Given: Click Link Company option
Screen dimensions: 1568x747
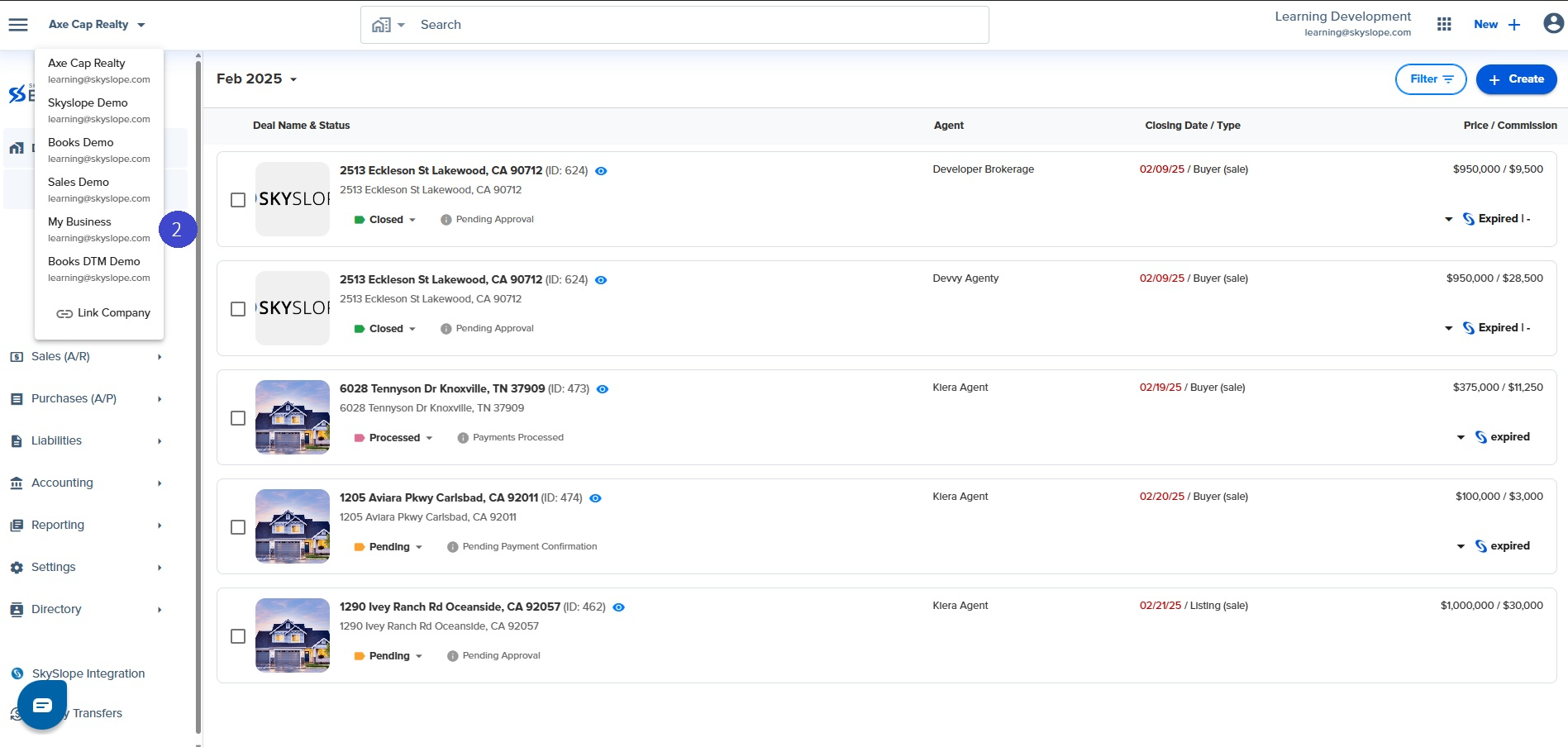Looking at the screenshot, I should [x=102, y=313].
